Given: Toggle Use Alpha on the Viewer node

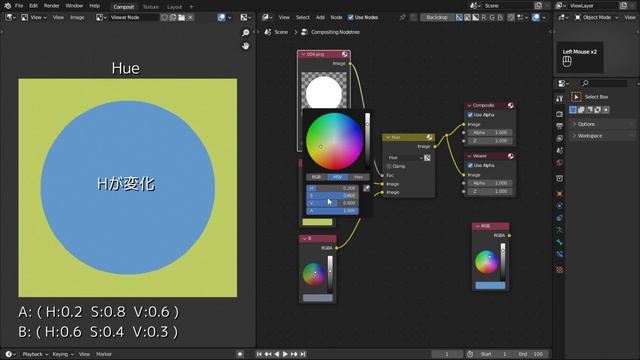Looking at the screenshot, I should pos(470,165).
